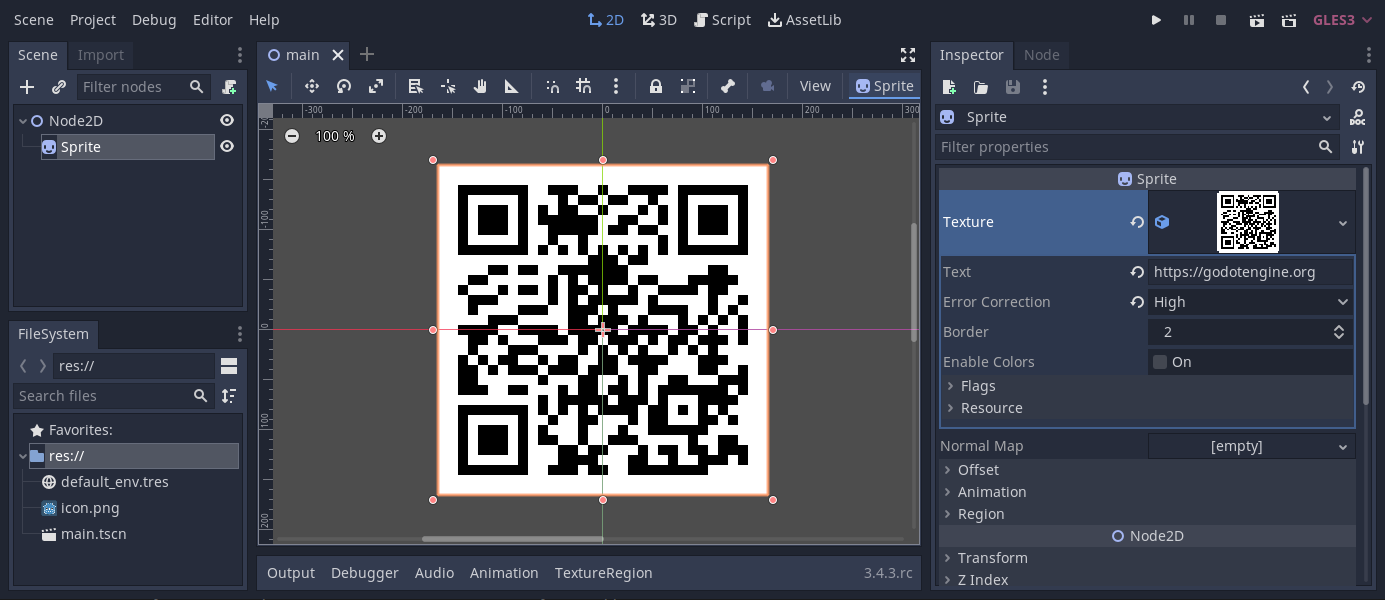This screenshot has width=1385, height=600.
Task: Stop the running scene
Action: click(1221, 20)
